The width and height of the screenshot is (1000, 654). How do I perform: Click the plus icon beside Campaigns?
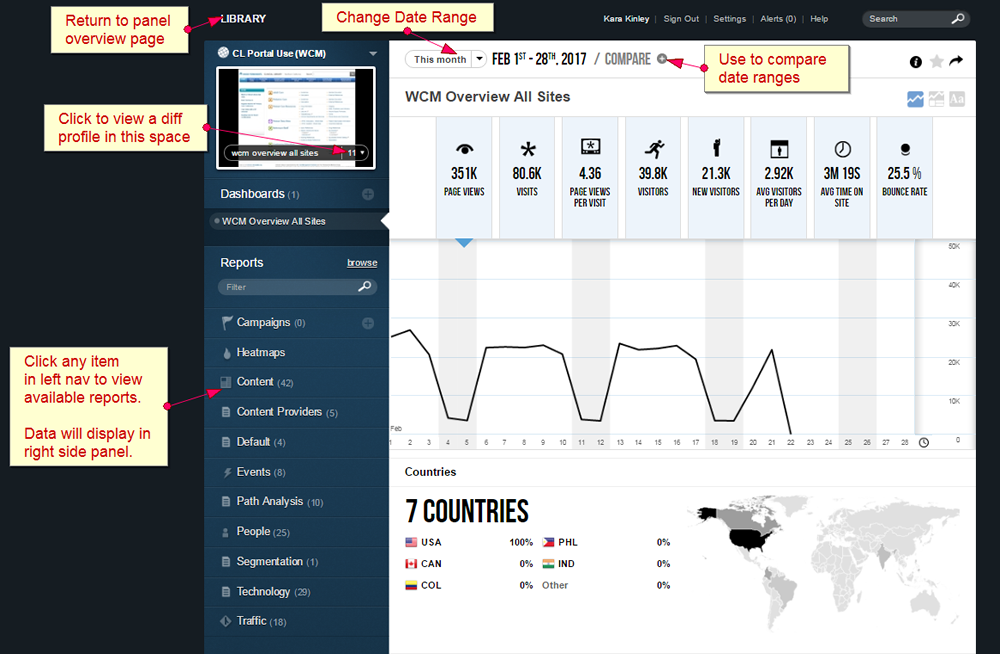click(x=368, y=323)
